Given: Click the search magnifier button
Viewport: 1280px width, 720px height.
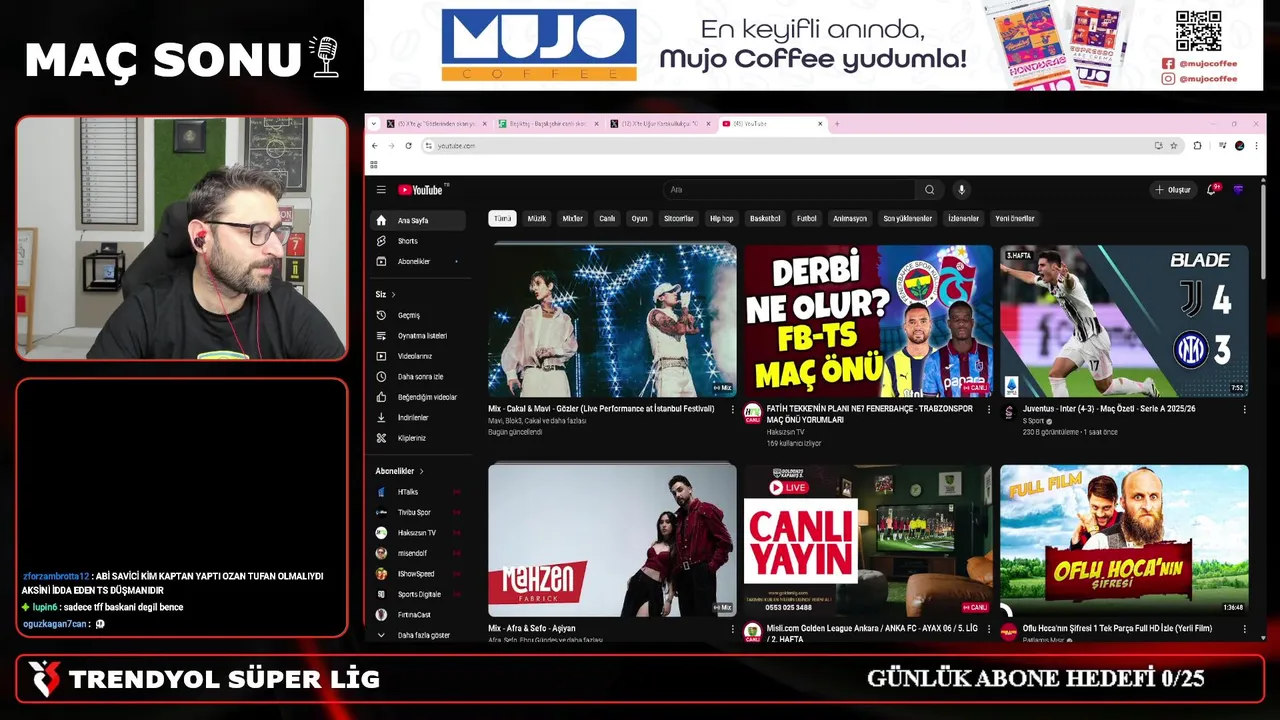Looking at the screenshot, I should 929,190.
